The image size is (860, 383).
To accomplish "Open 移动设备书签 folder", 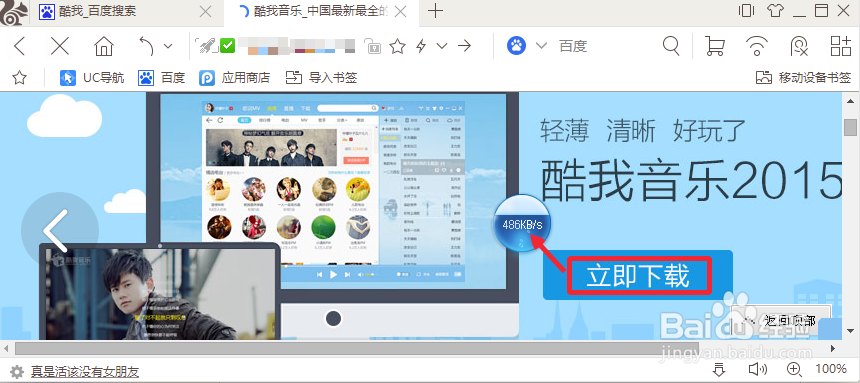I will pyautogui.click(x=803, y=78).
